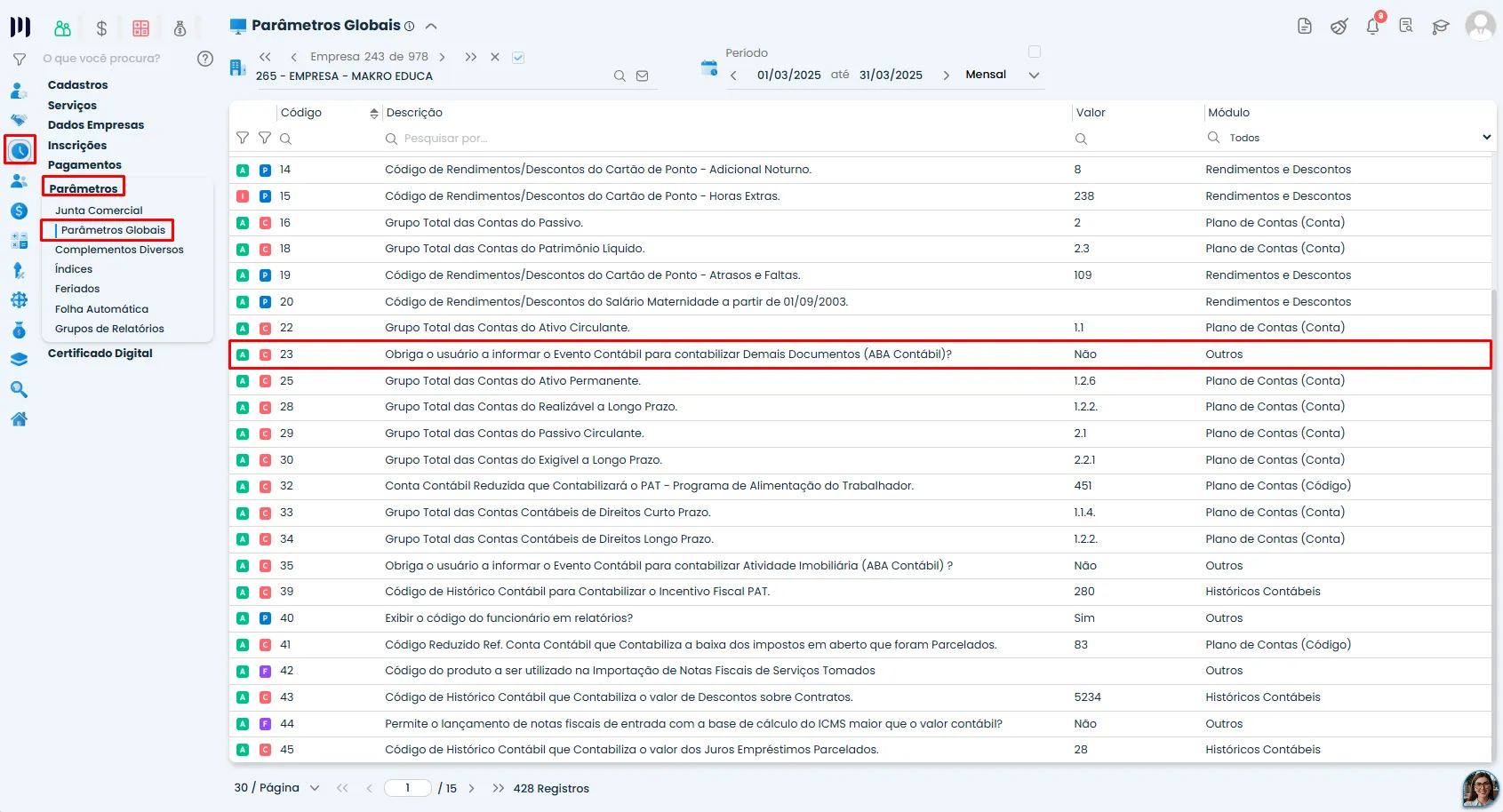Click the help question mark icon

pos(205,59)
